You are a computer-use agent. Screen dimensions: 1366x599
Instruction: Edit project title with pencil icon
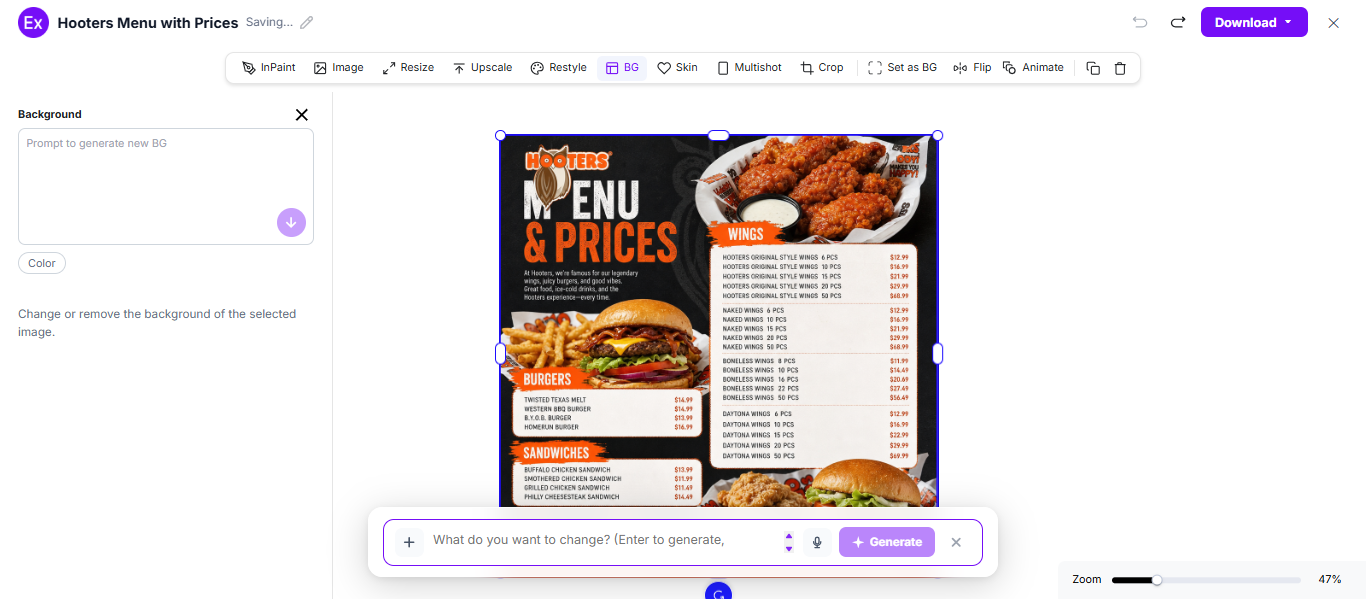(x=307, y=22)
